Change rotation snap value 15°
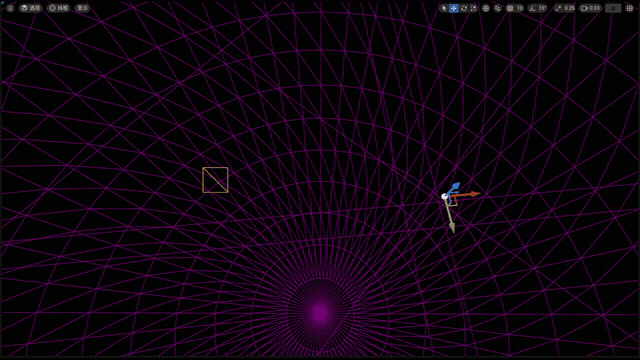Viewport: 640px width, 360px height. [542, 8]
